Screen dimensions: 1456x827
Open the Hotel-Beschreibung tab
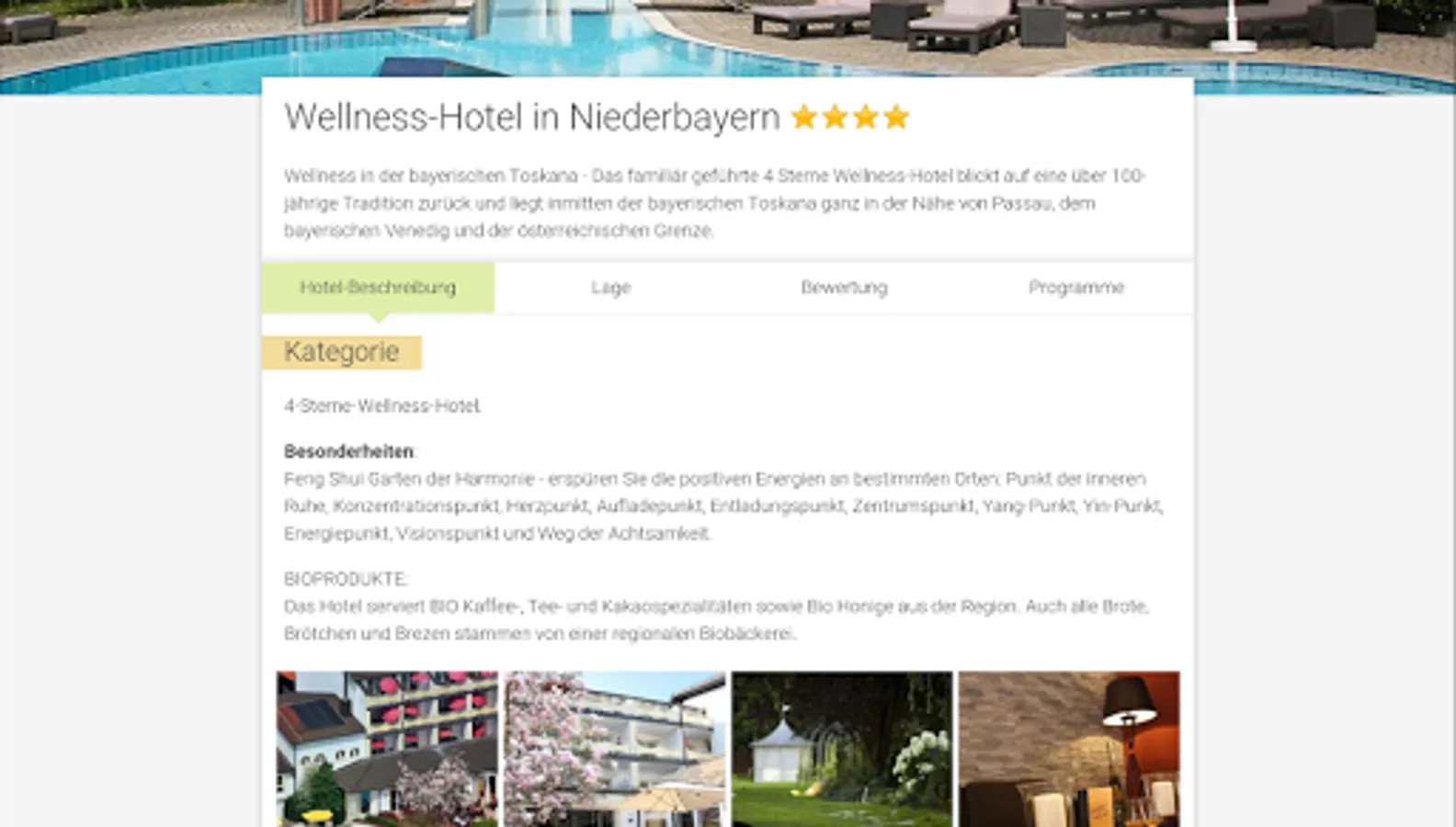pyautogui.click(x=378, y=288)
